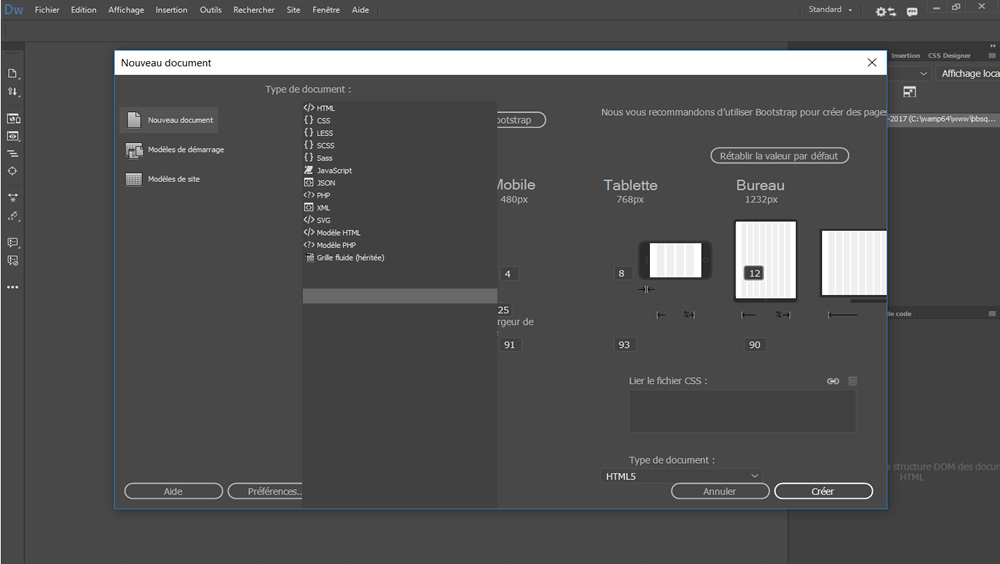Open the Affichage local dropdown
The width and height of the screenshot is (1000, 564).
pos(963,74)
